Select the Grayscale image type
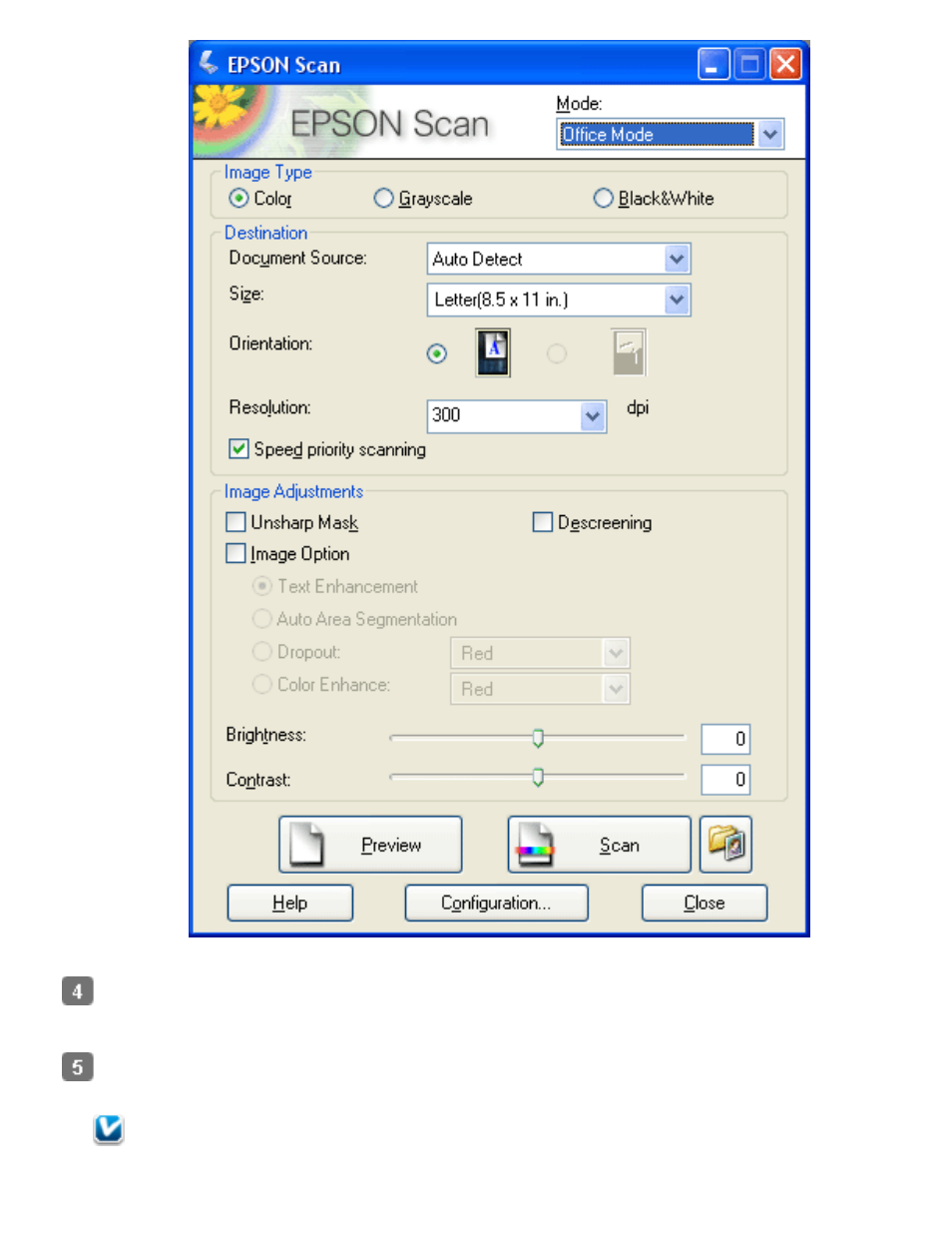952x1233 pixels. click(383, 198)
